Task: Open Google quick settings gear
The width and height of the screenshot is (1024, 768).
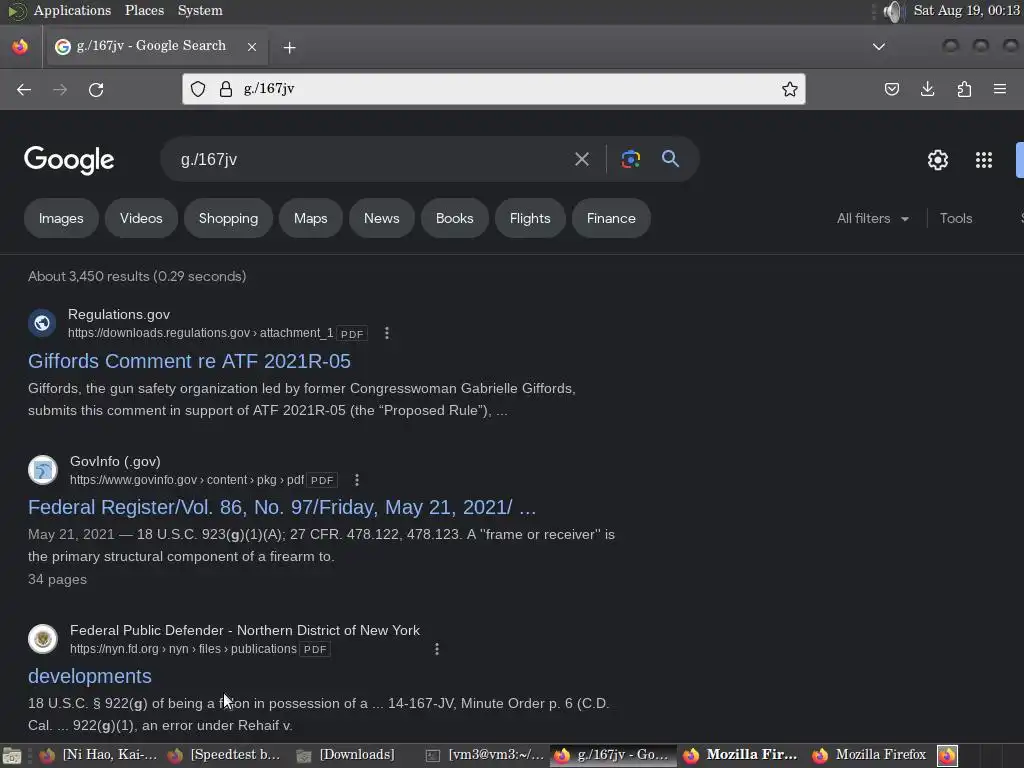Action: pyautogui.click(x=938, y=160)
